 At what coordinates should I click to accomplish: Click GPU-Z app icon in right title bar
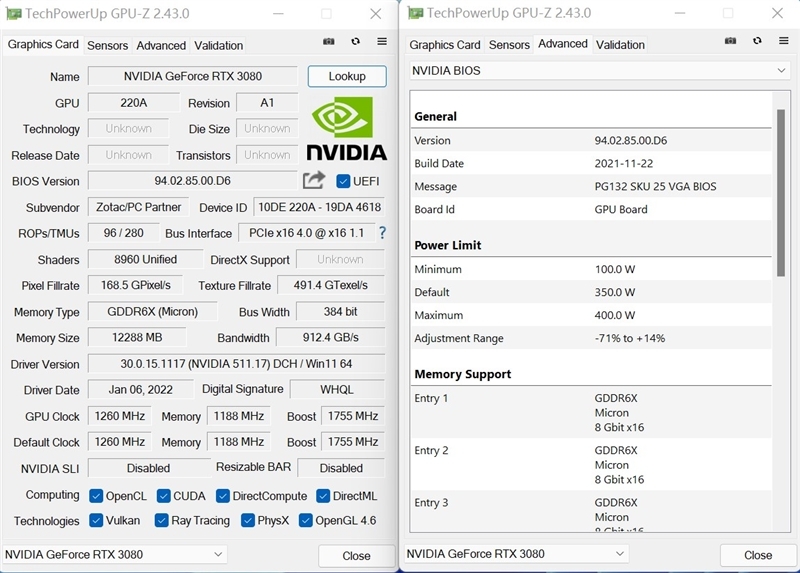point(415,13)
